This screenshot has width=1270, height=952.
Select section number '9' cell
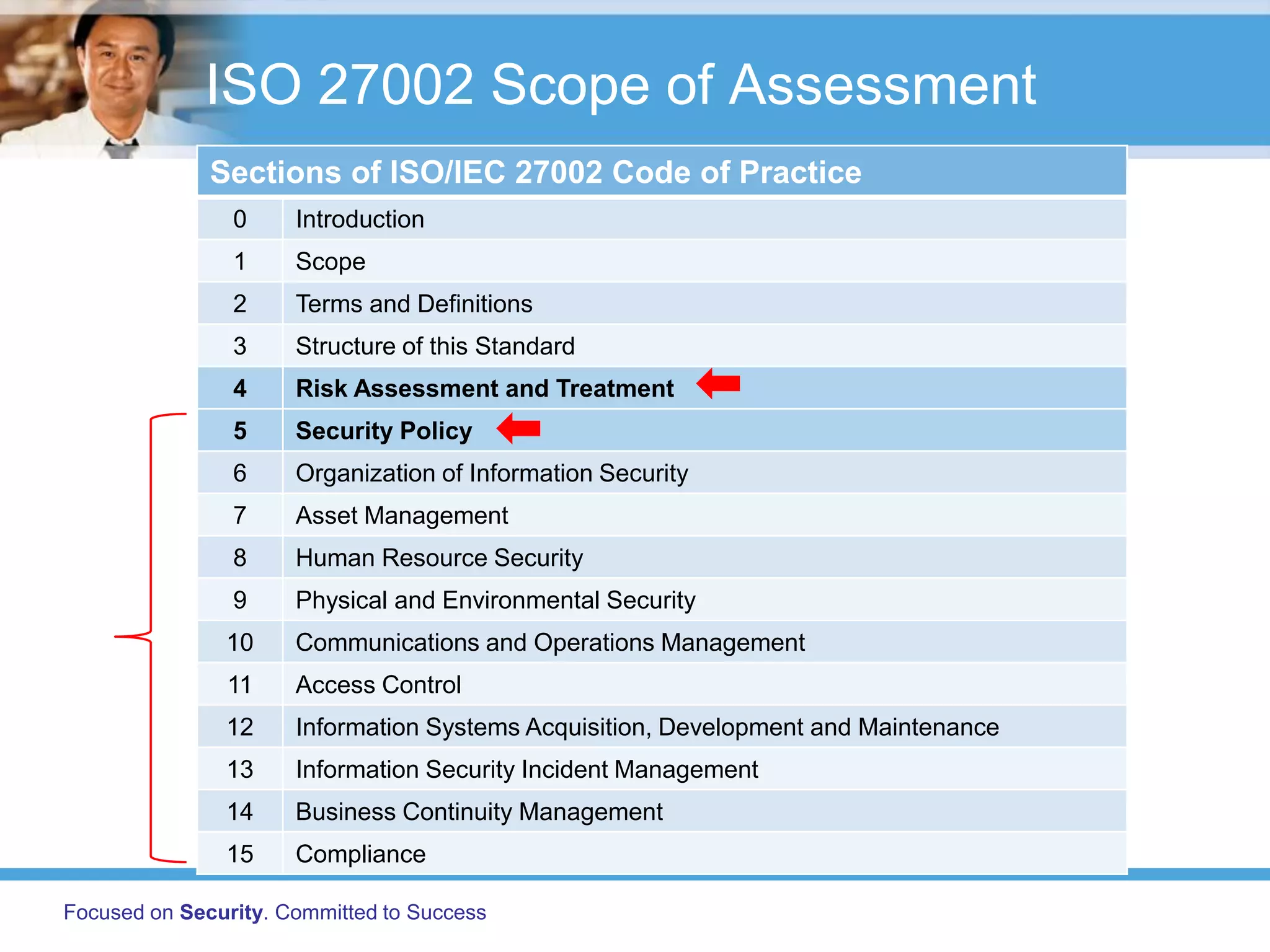pyautogui.click(x=240, y=600)
